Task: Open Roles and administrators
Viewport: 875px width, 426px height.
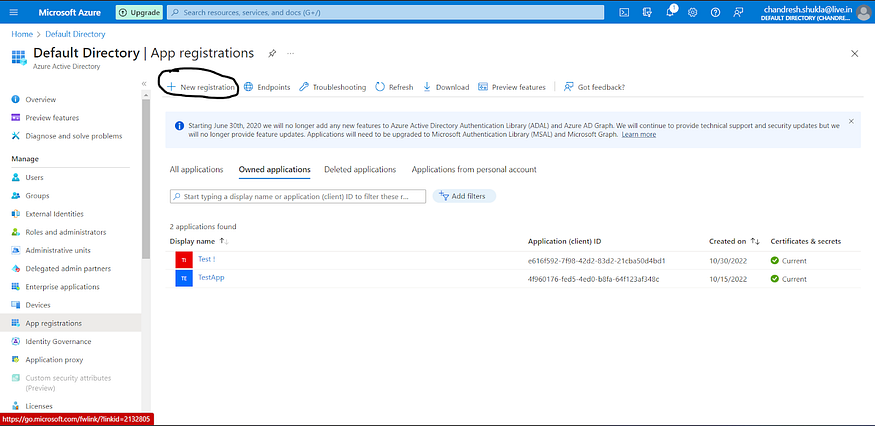Action: (x=66, y=232)
